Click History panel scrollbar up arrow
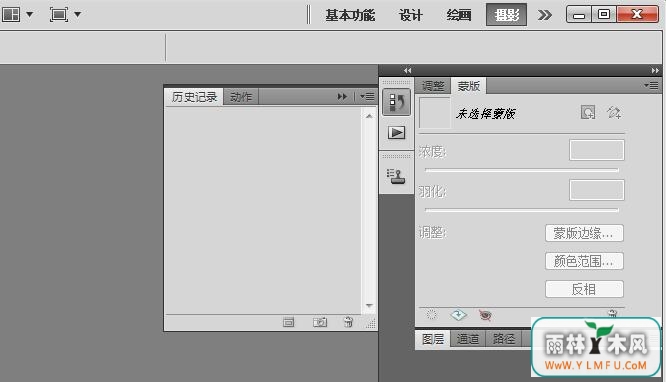This screenshot has height=382, width=666. (x=369, y=116)
